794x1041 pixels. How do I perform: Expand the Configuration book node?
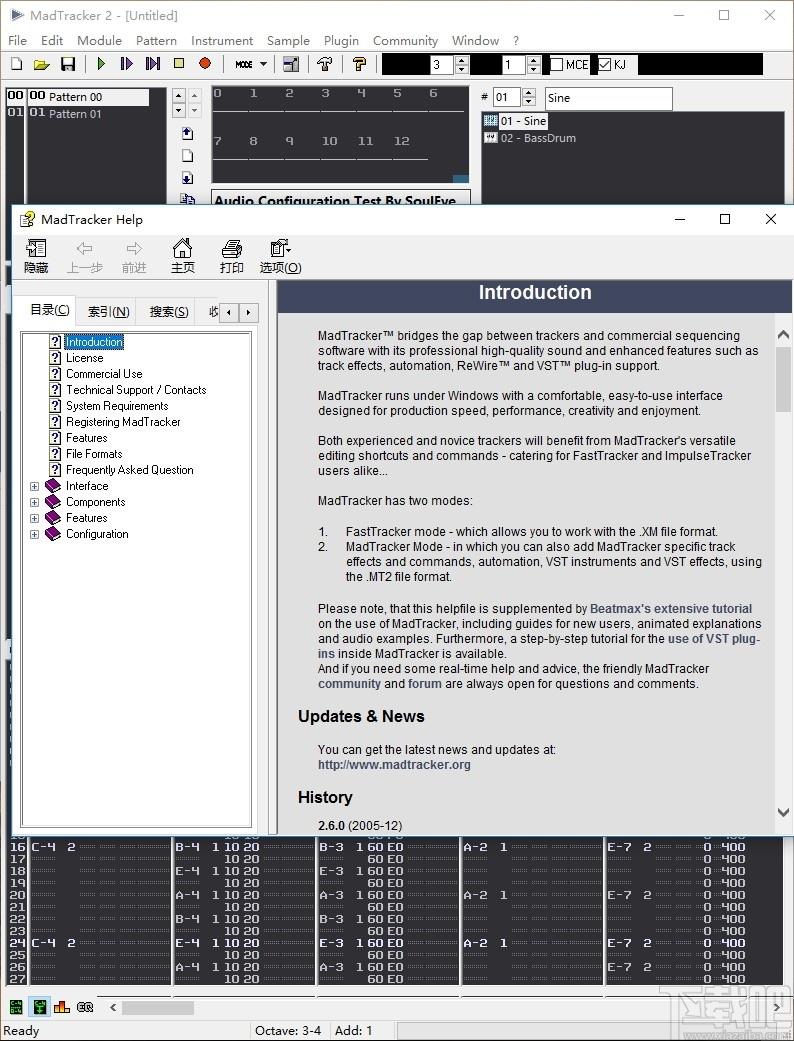click(35, 534)
